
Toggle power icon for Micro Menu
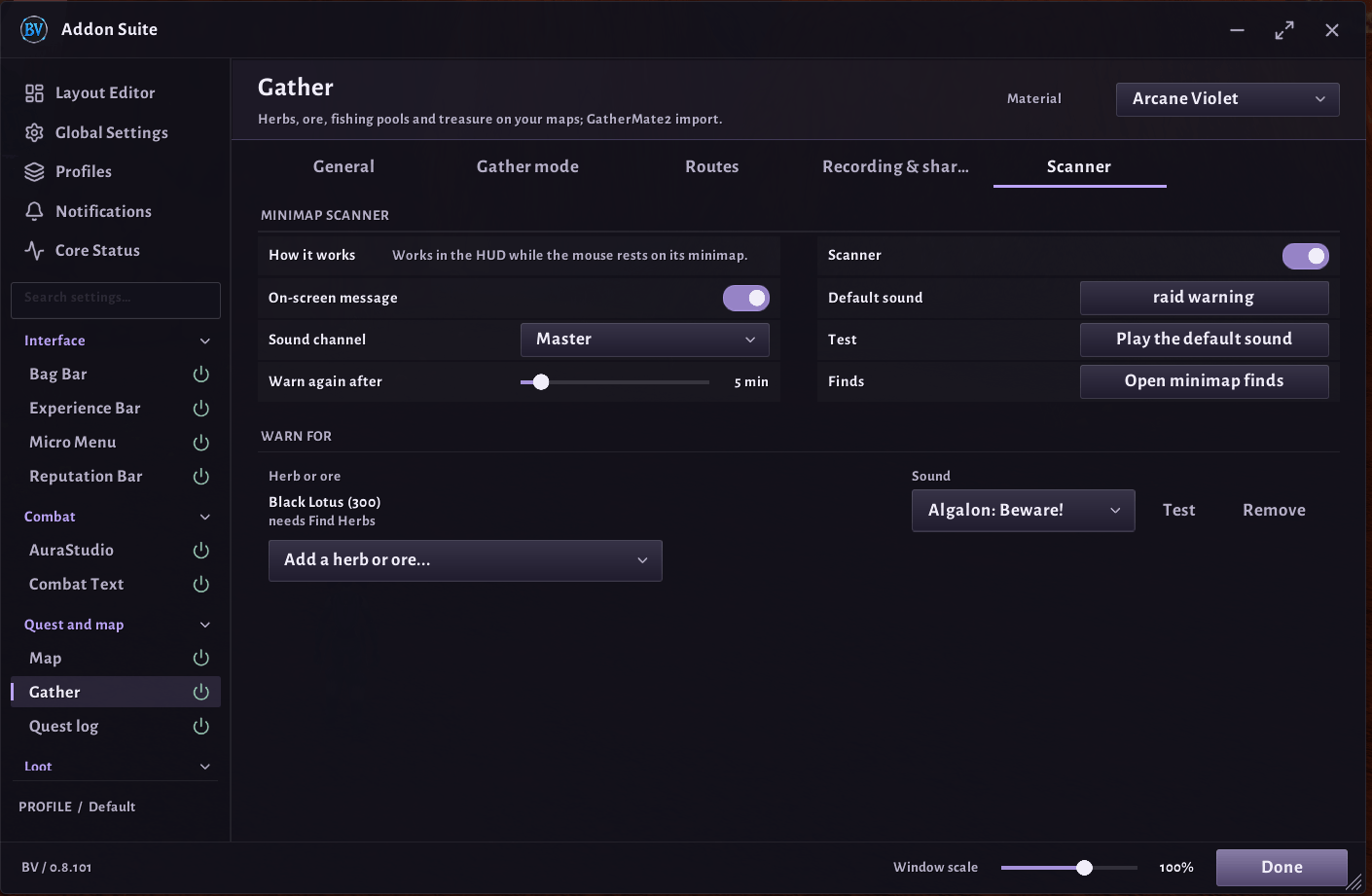[x=201, y=443]
